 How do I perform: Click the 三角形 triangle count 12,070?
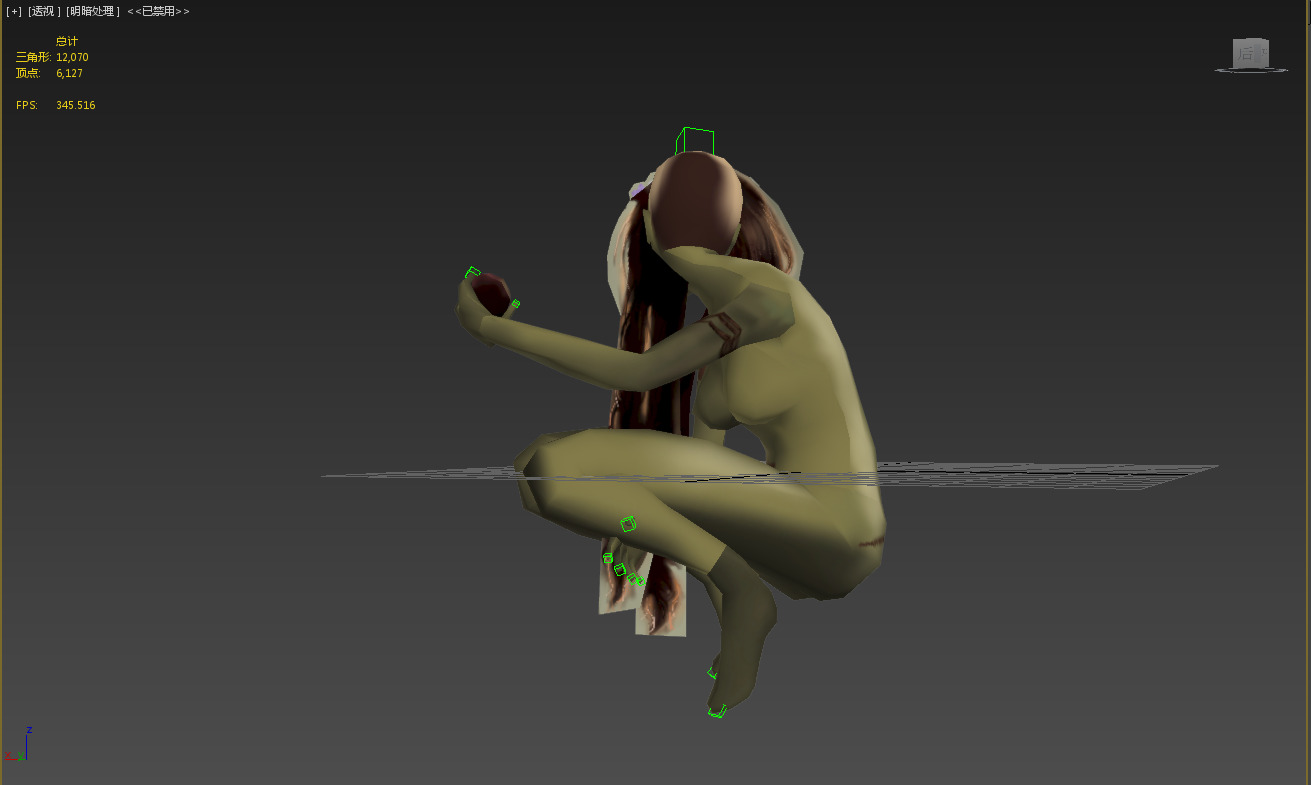click(x=72, y=57)
